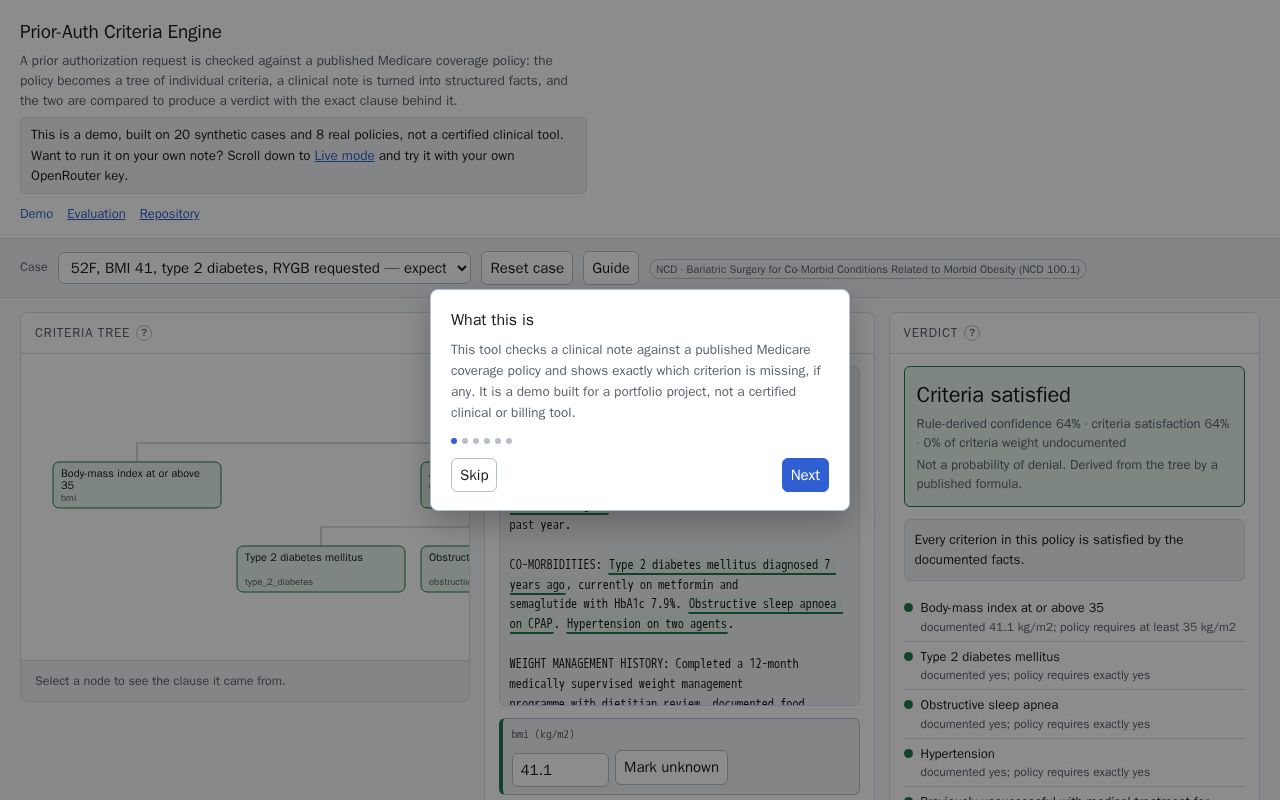Go to the Demo link
This screenshot has width=1280, height=800.
point(36,214)
